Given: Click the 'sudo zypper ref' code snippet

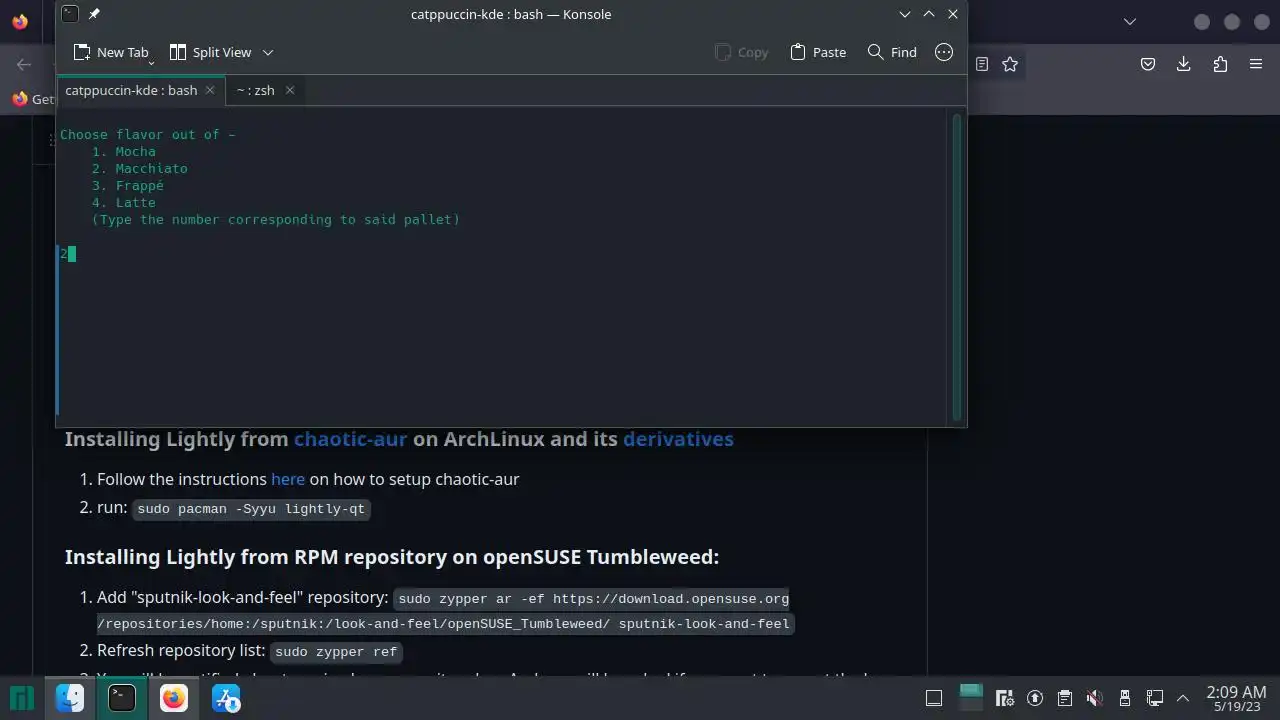Looking at the screenshot, I should (336, 652).
